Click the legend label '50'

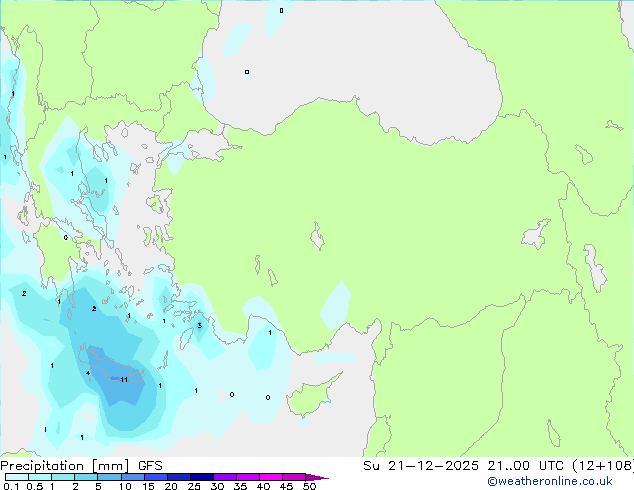tap(309, 486)
